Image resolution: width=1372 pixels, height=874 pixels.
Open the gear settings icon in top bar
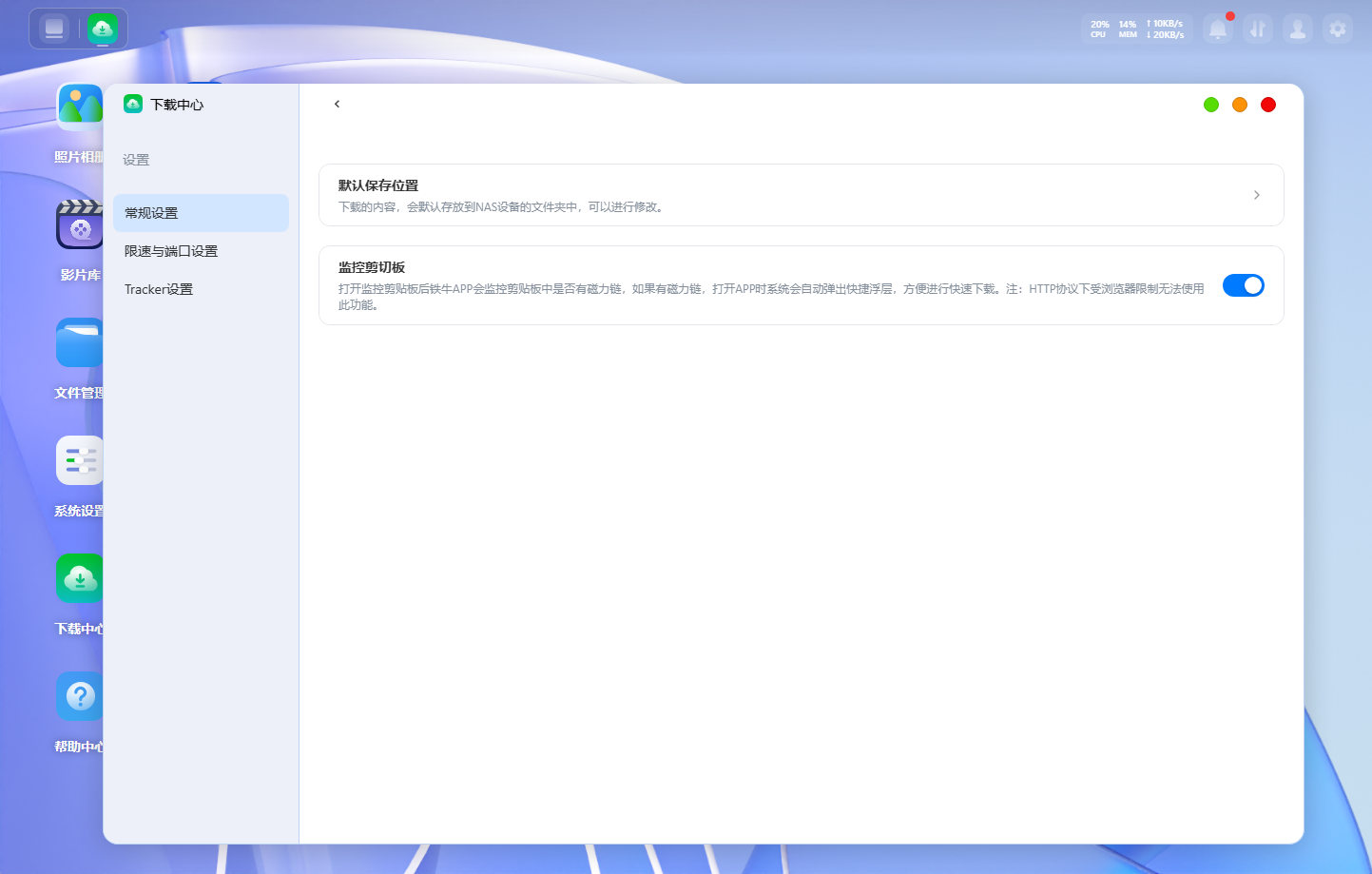click(x=1338, y=29)
